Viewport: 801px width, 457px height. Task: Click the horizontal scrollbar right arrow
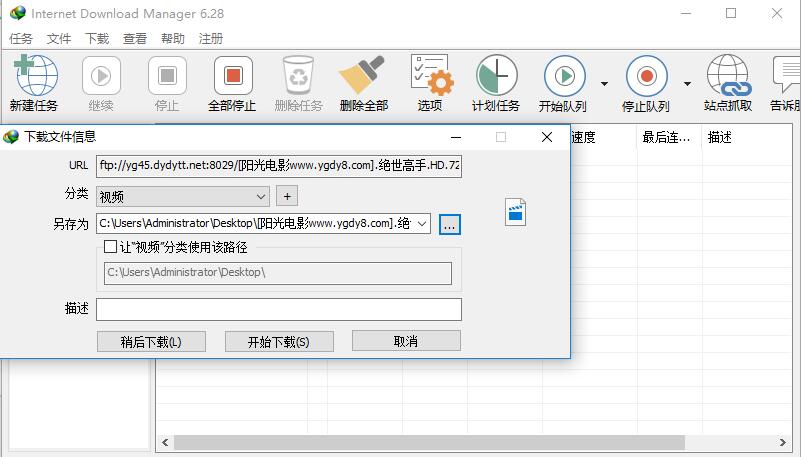click(783, 442)
